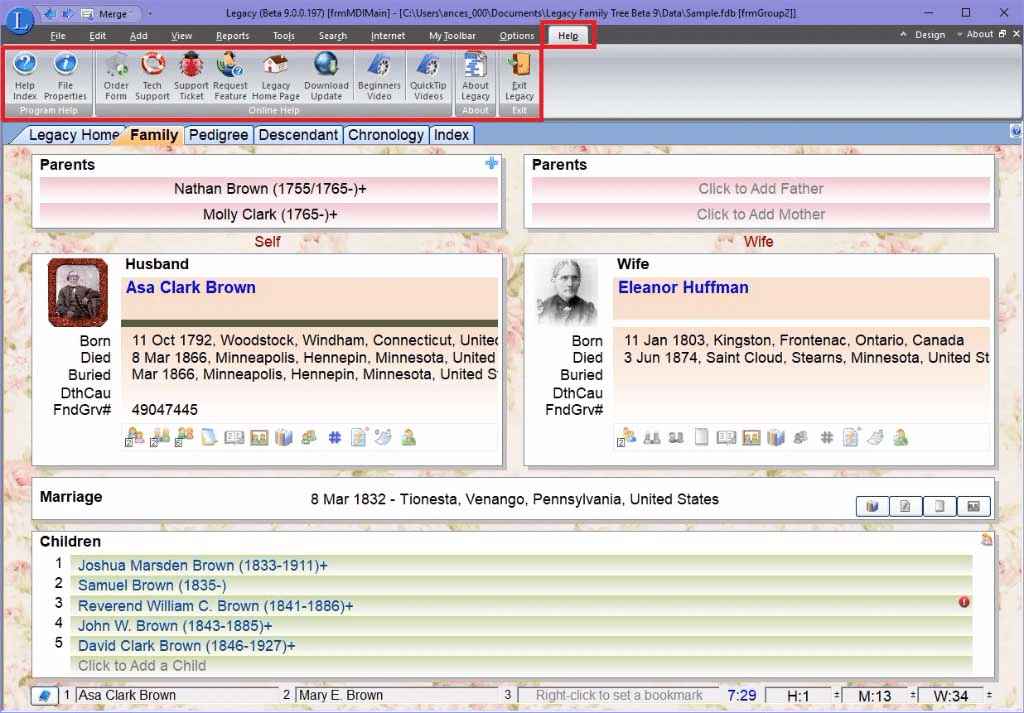Click the Exit Legacy icon
The image size is (1024, 713).
[519, 76]
